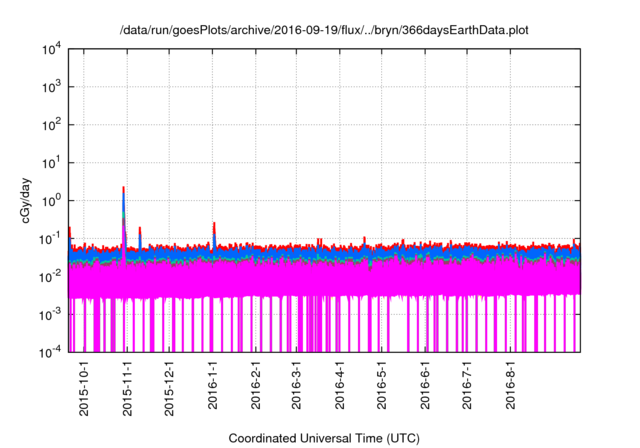Click the cGy/day y-axis label
The width and height of the screenshot is (640, 448).
(25, 200)
